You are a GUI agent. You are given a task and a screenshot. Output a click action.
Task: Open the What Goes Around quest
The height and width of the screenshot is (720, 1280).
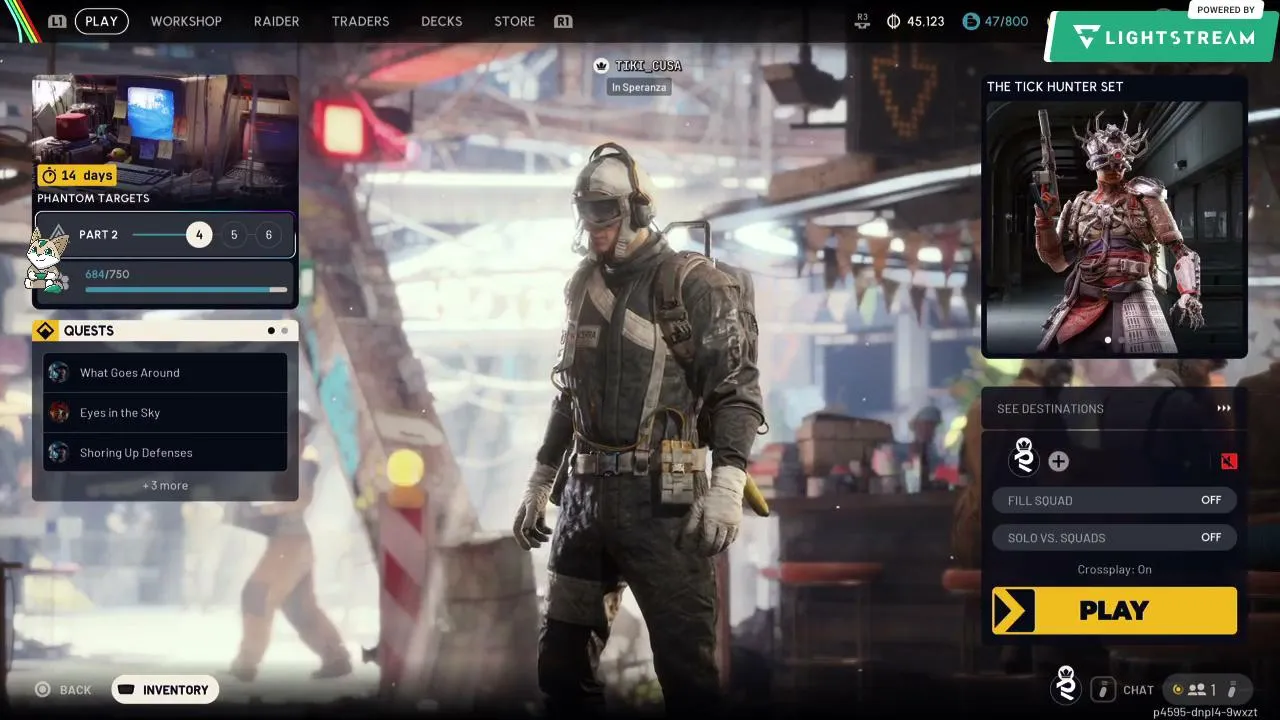click(x=165, y=372)
